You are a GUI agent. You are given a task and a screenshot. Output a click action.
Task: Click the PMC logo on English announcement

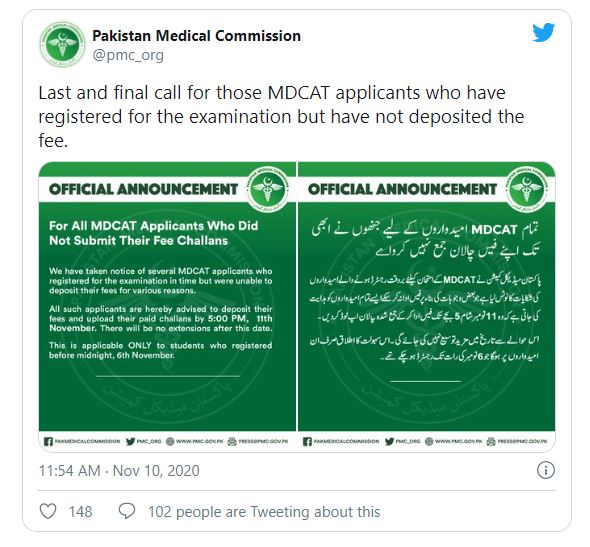[268, 187]
